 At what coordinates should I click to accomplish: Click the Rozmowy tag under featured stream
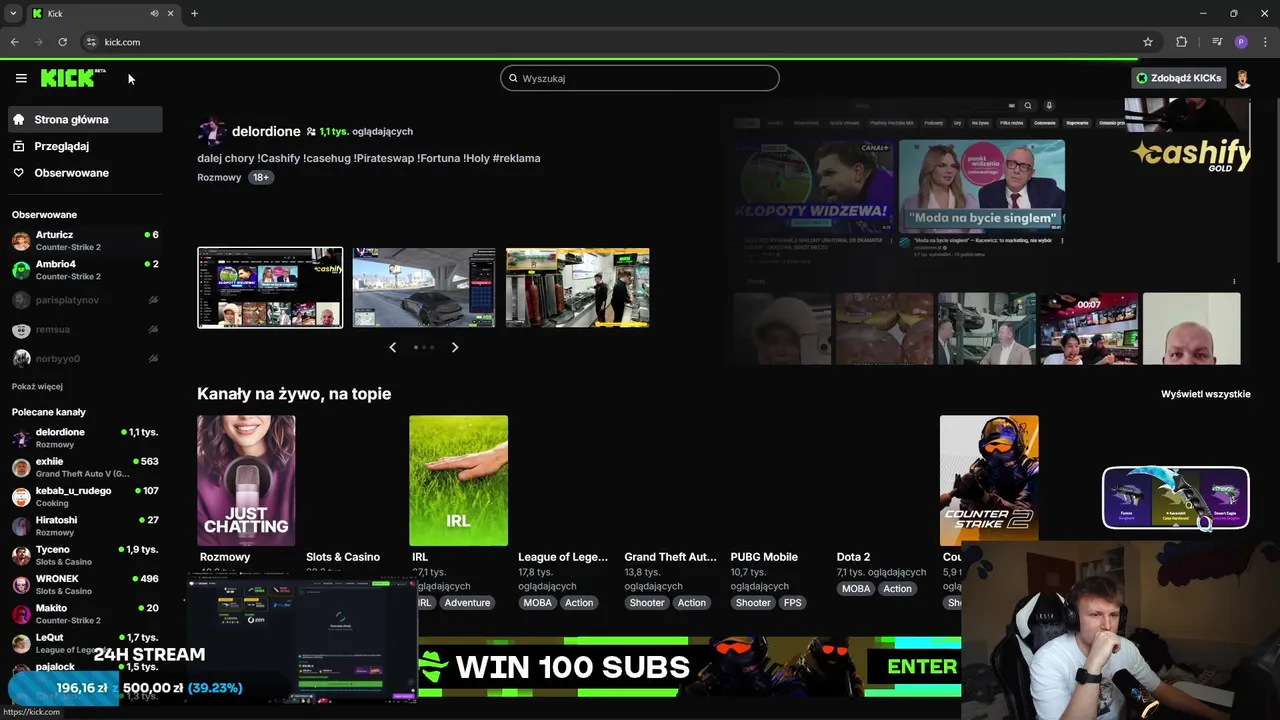click(x=219, y=177)
